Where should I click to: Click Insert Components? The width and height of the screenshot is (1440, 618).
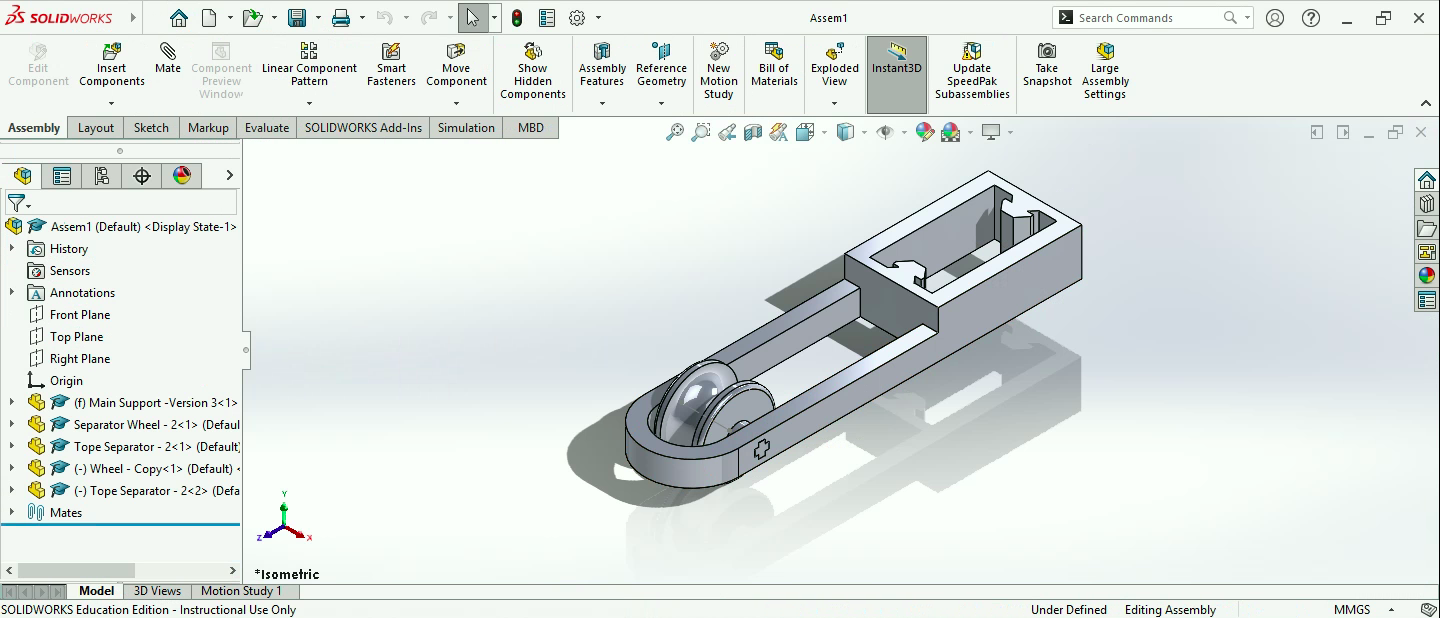point(112,65)
